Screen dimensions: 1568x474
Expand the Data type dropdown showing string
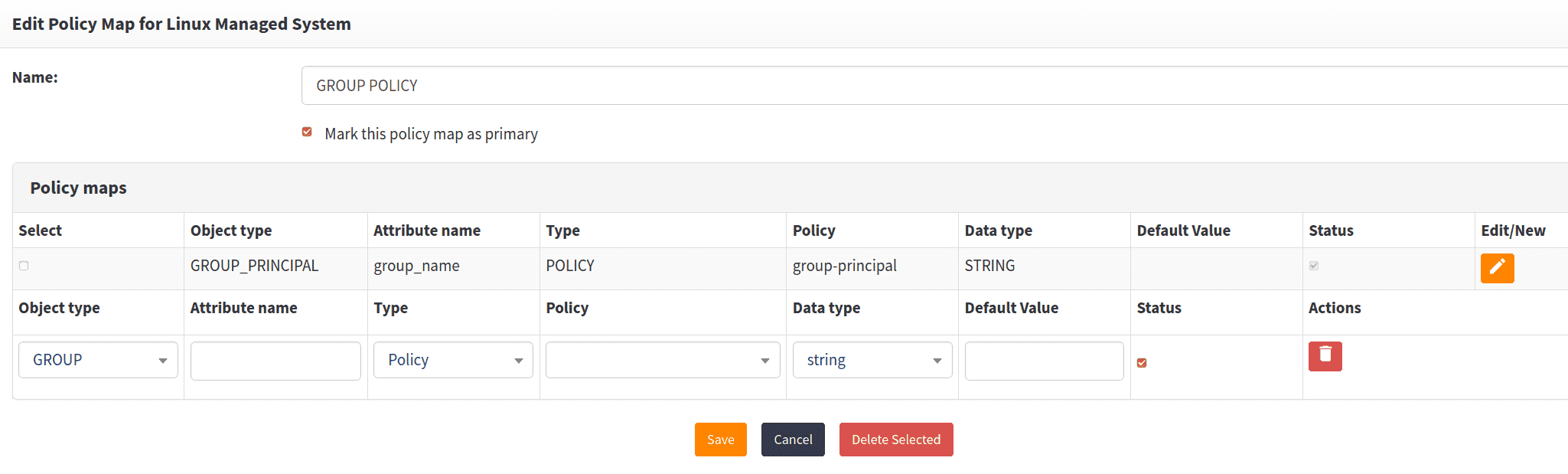click(872, 360)
